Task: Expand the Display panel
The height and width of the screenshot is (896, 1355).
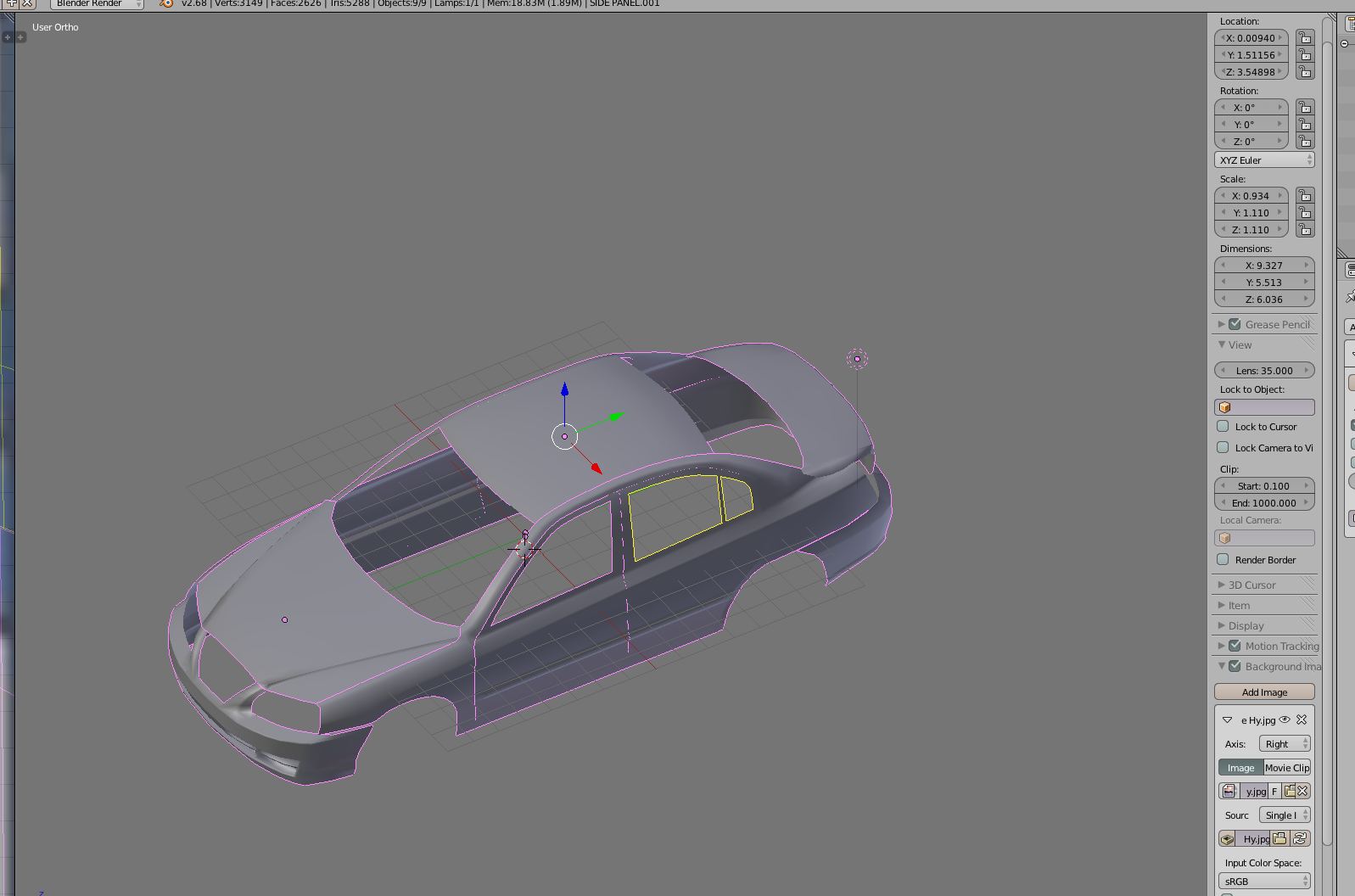Action: click(1221, 625)
